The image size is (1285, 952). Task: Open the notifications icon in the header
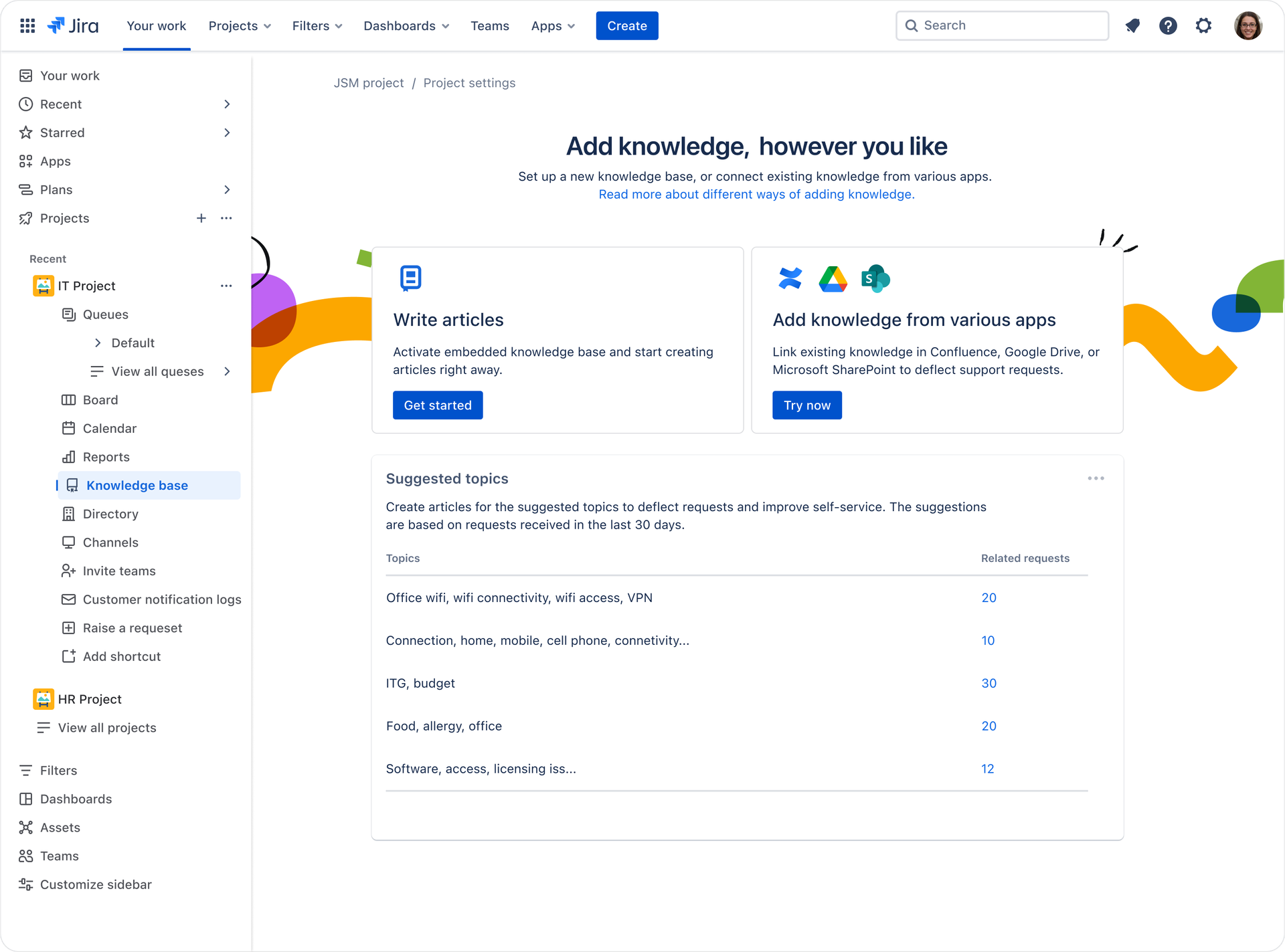[x=1132, y=26]
